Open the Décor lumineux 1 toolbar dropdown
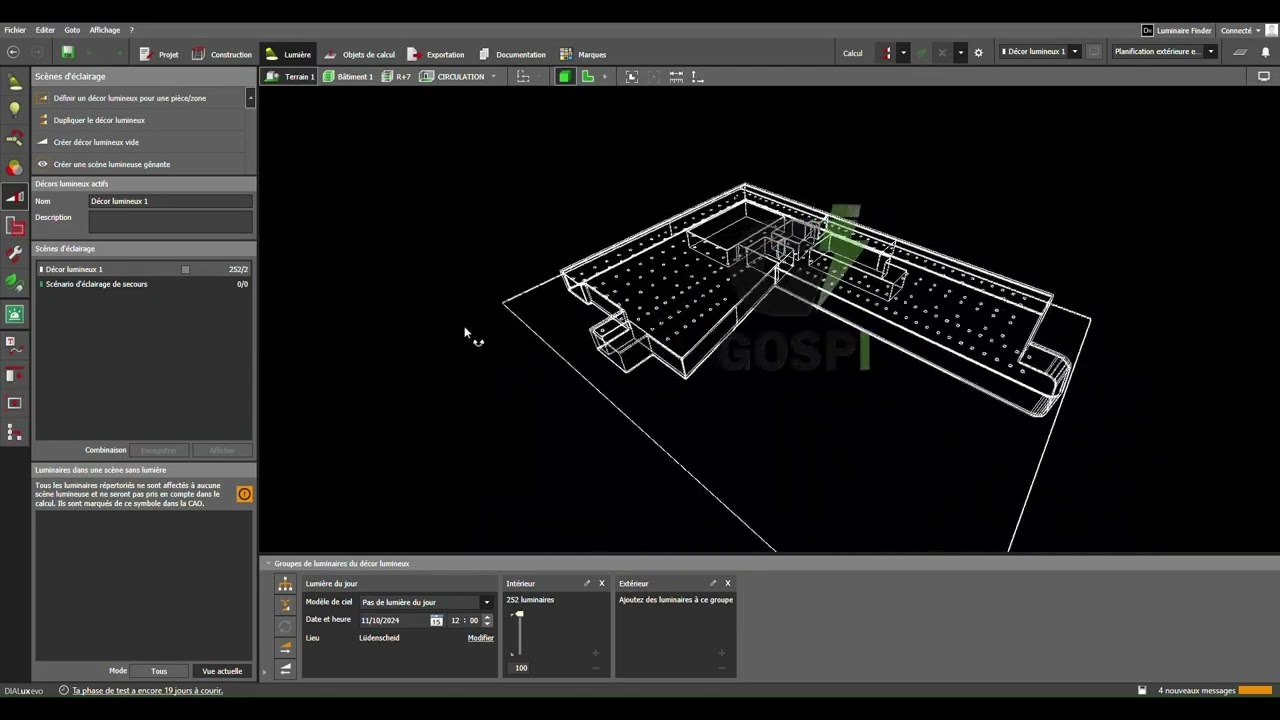This screenshot has width=1280, height=720. pyautogui.click(x=1075, y=52)
